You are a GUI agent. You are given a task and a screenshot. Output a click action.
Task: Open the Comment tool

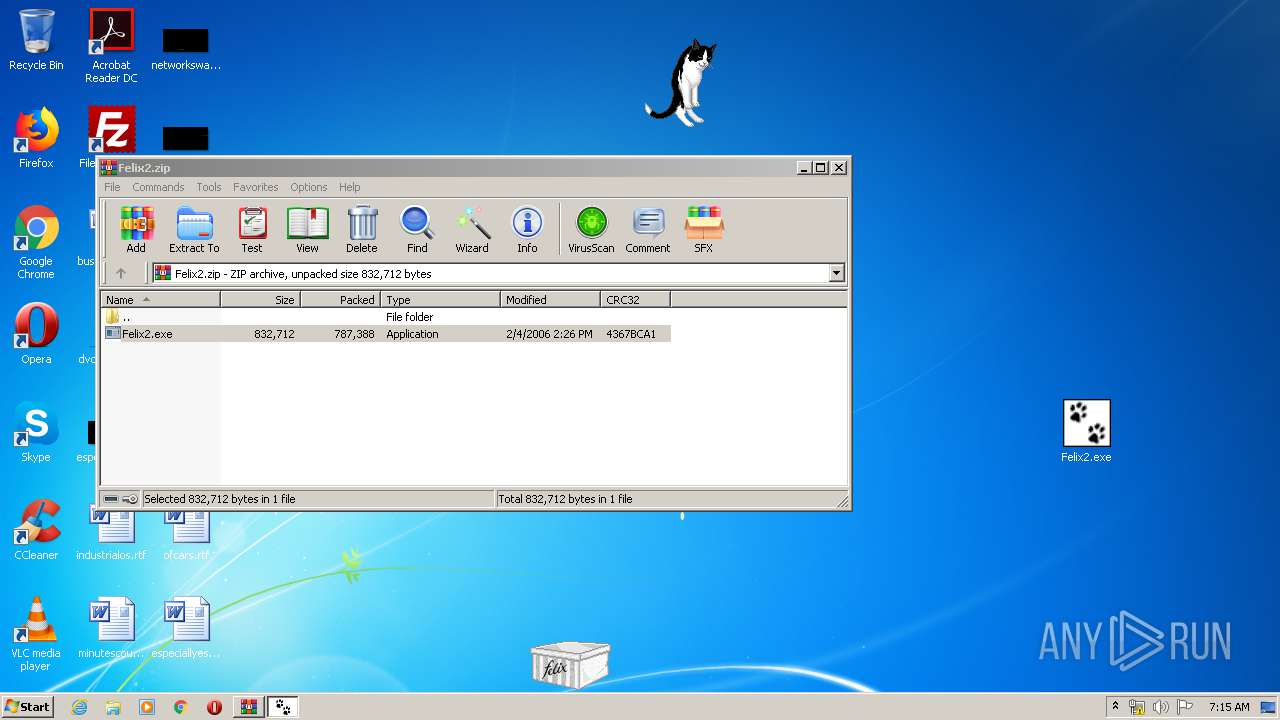coord(648,229)
